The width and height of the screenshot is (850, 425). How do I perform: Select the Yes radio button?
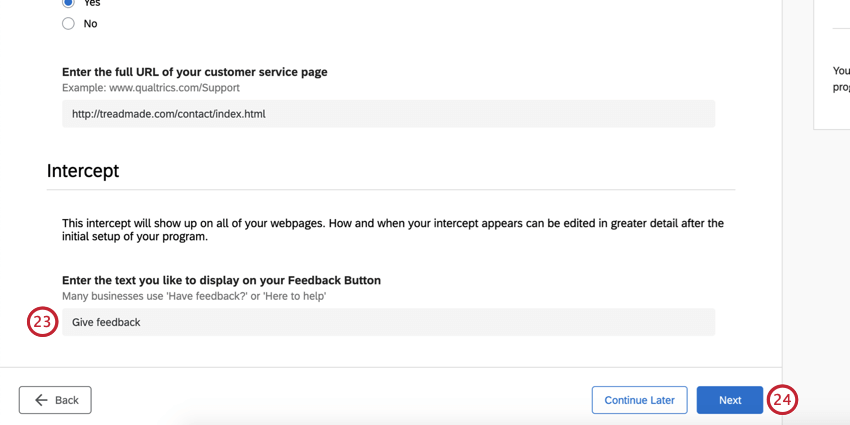[68, 3]
